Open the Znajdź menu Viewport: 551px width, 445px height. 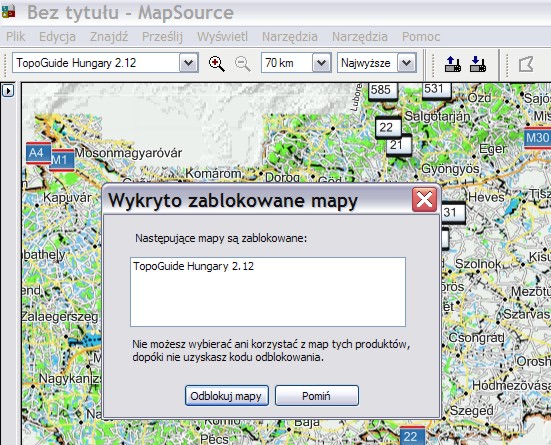tap(109, 37)
